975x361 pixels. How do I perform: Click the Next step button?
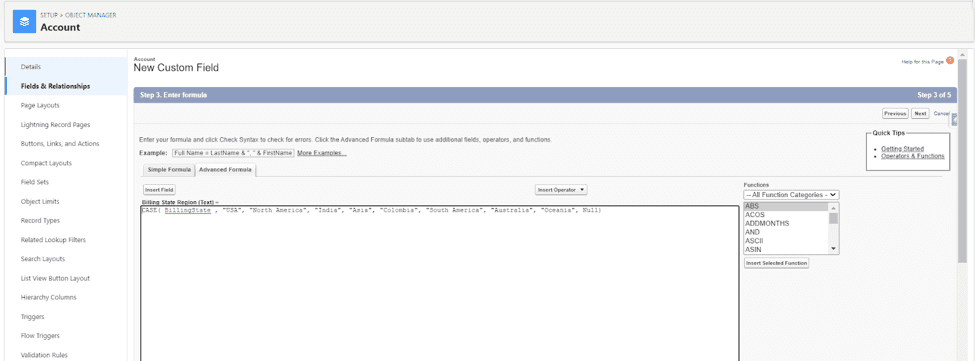click(x=920, y=114)
